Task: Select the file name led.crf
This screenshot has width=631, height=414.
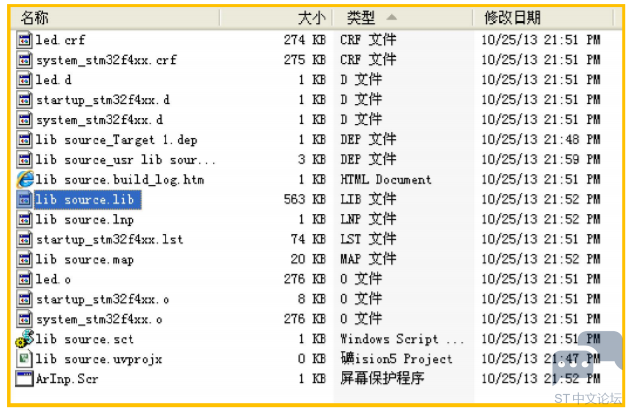Action: (x=60, y=40)
